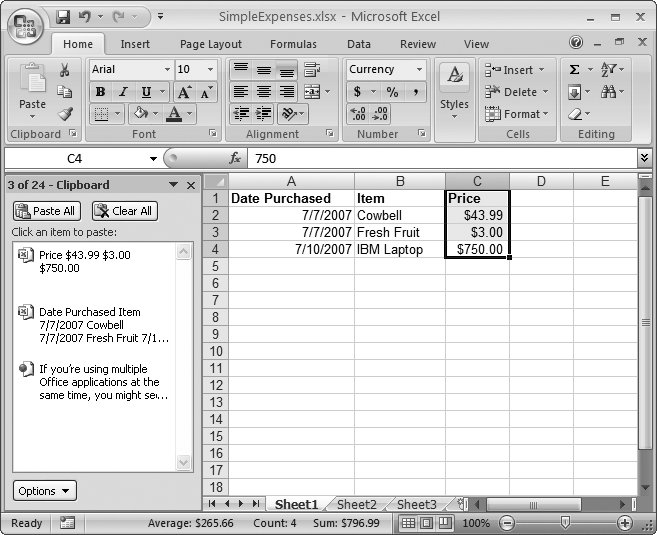The height and width of the screenshot is (535, 657).
Task: Click AutoSum sigma icon
Action: point(574,69)
